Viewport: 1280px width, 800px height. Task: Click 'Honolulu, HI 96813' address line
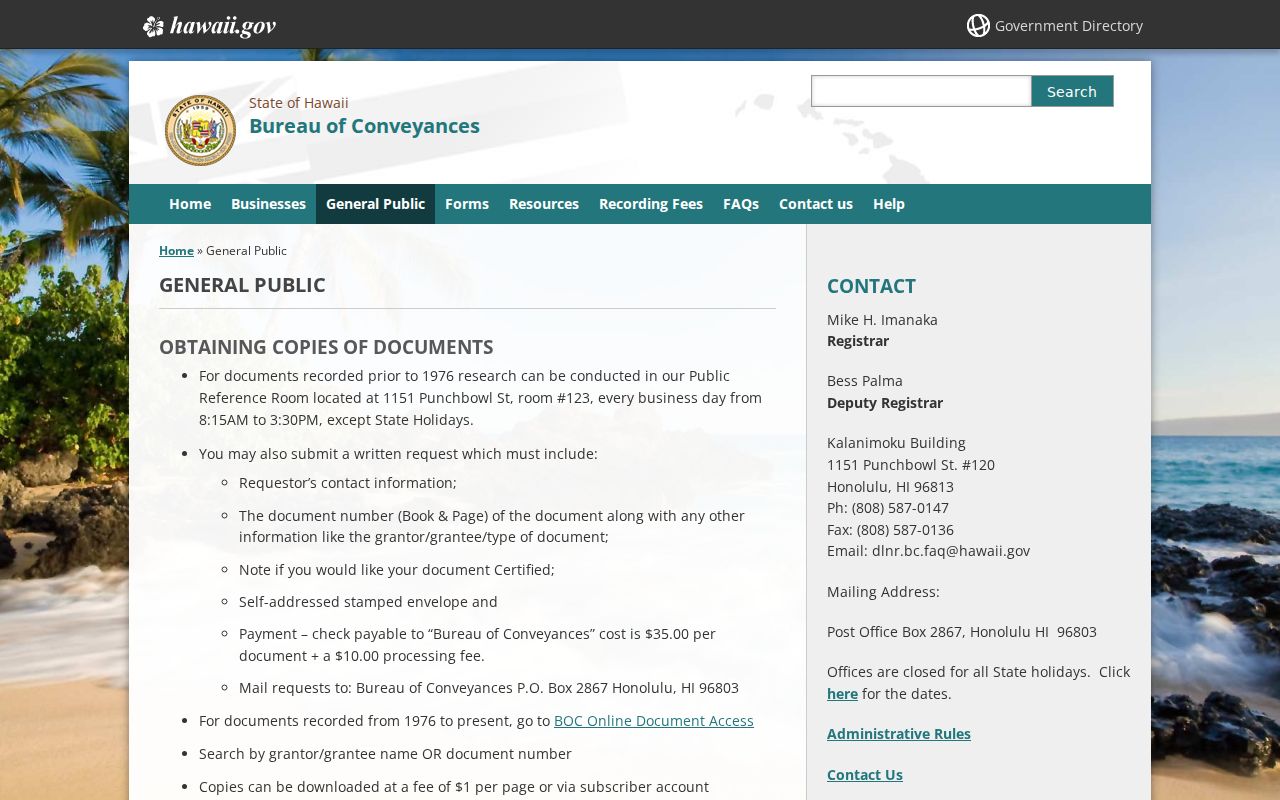[x=890, y=487]
